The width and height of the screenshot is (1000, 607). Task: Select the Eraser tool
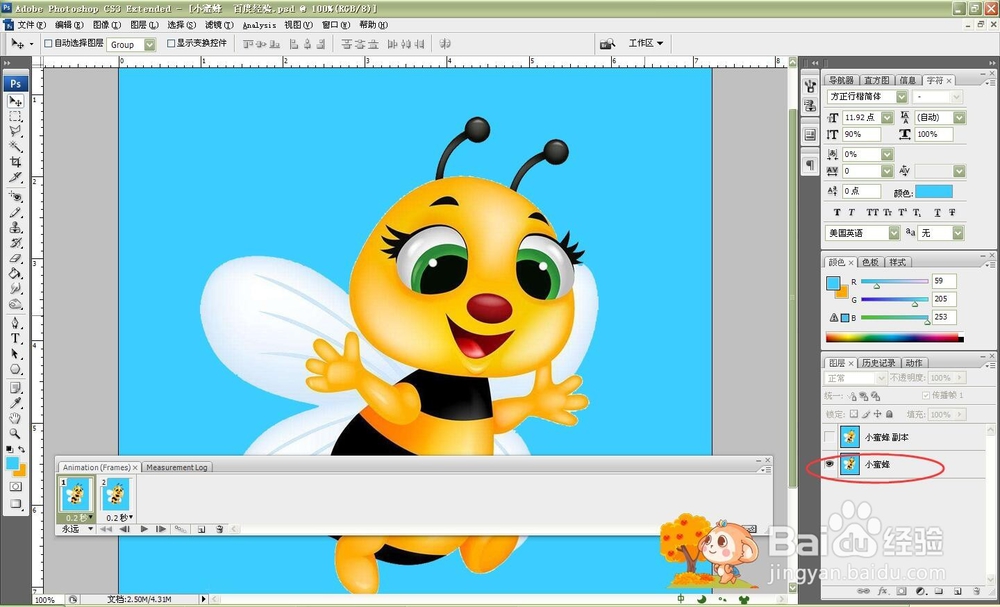pyautogui.click(x=15, y=258)
